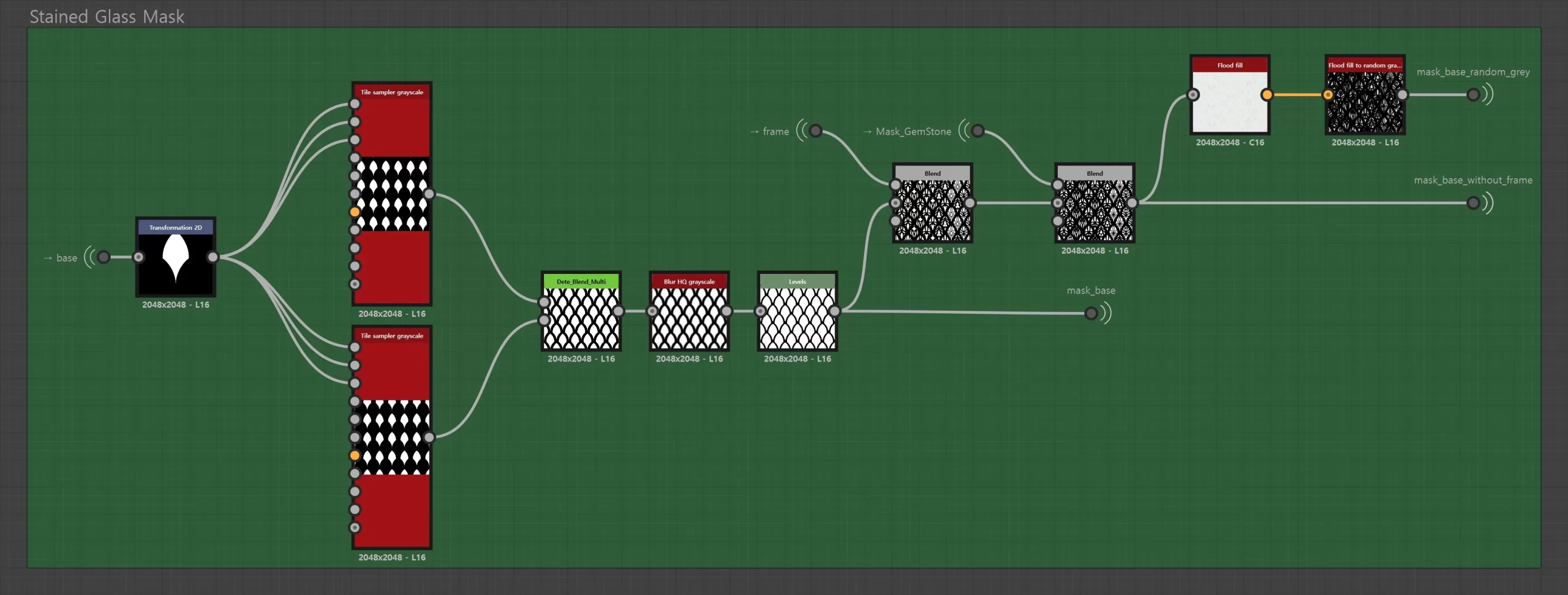Click the mask_base_without_frame label
This screenshot has height=595, width=1568.
[1473, 180]
